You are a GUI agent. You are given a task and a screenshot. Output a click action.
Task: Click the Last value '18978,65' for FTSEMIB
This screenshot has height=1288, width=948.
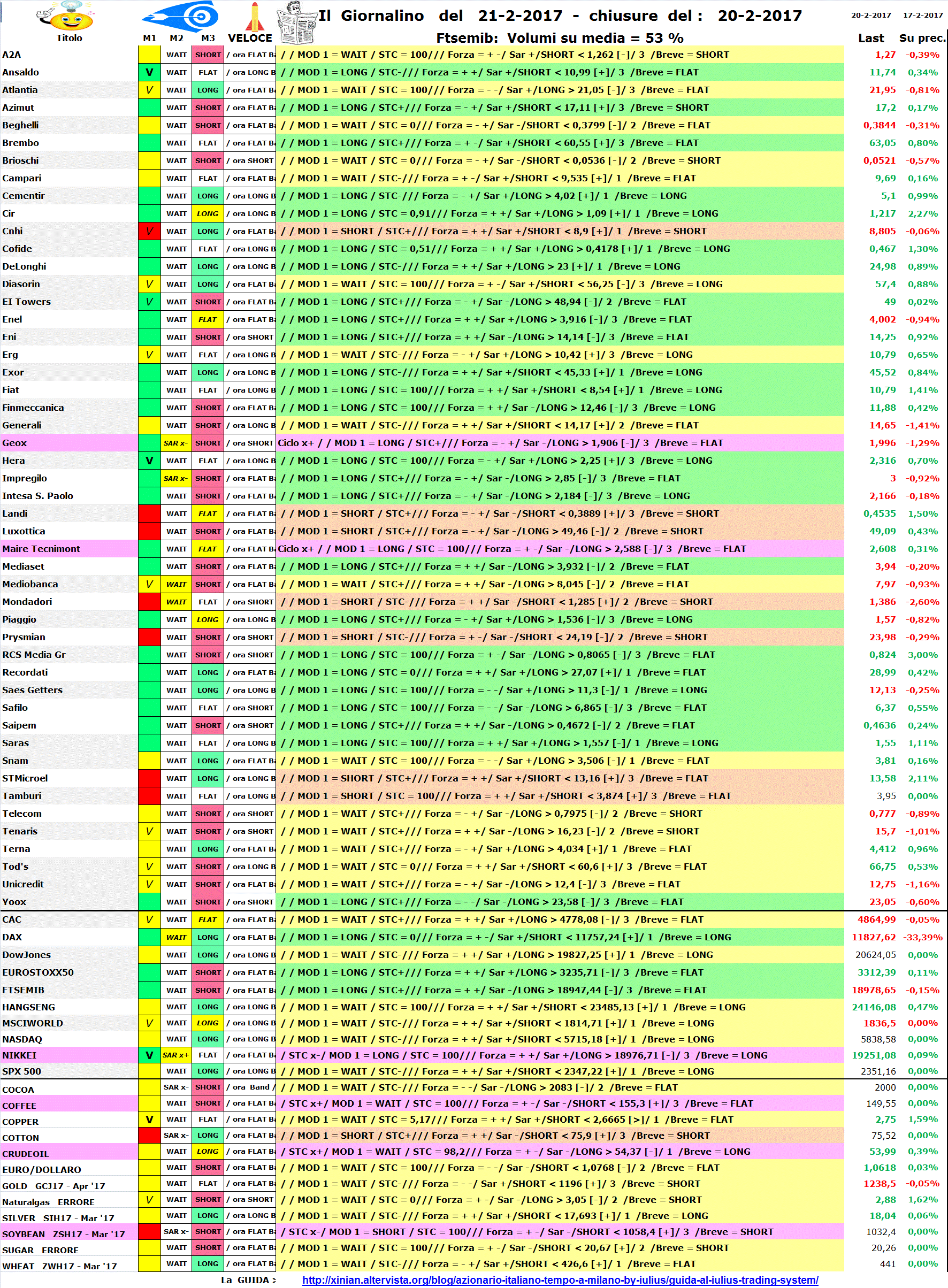pyautogui.click(x=874, y=990)
